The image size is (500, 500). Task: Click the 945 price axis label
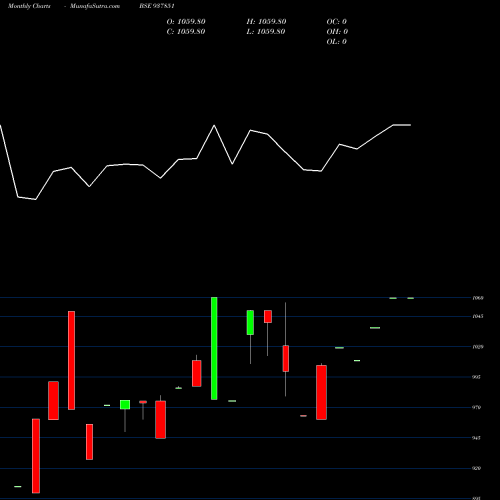coord(477,438)
